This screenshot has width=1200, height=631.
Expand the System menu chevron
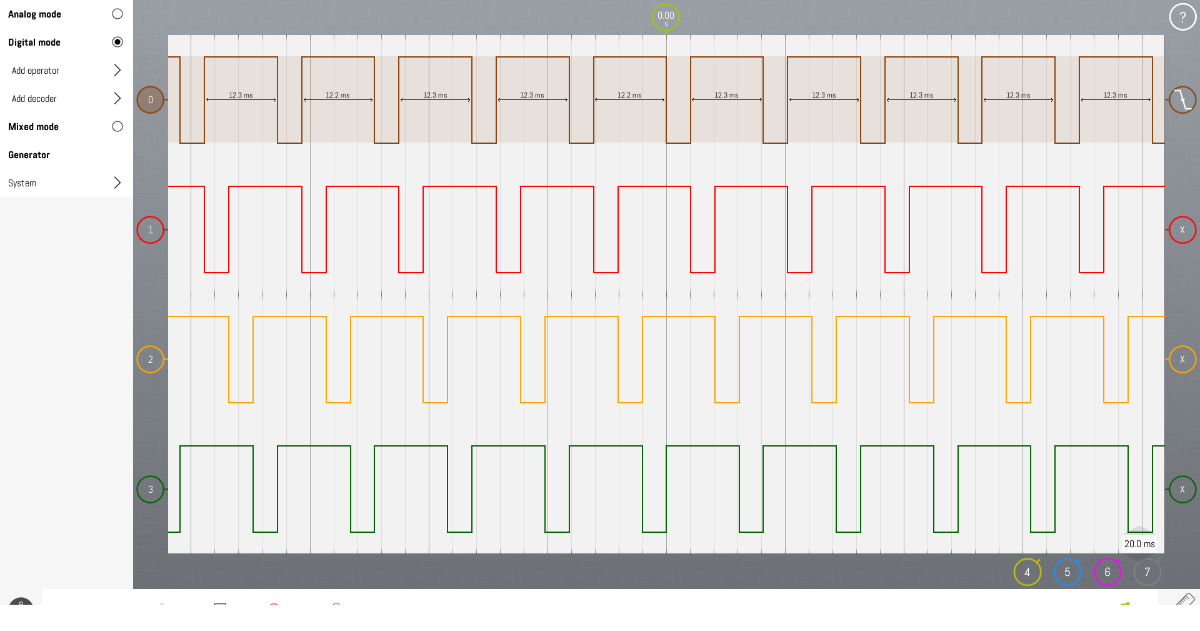117,183
